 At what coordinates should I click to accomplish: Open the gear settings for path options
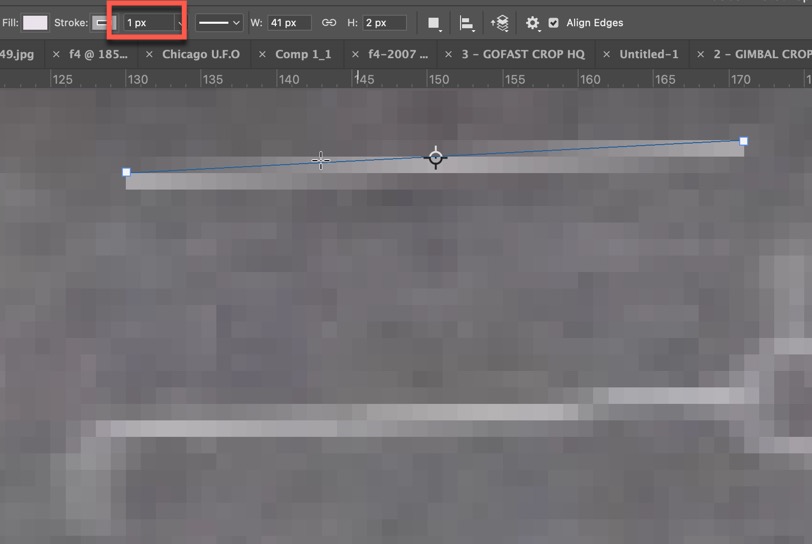tap(532, 23)
